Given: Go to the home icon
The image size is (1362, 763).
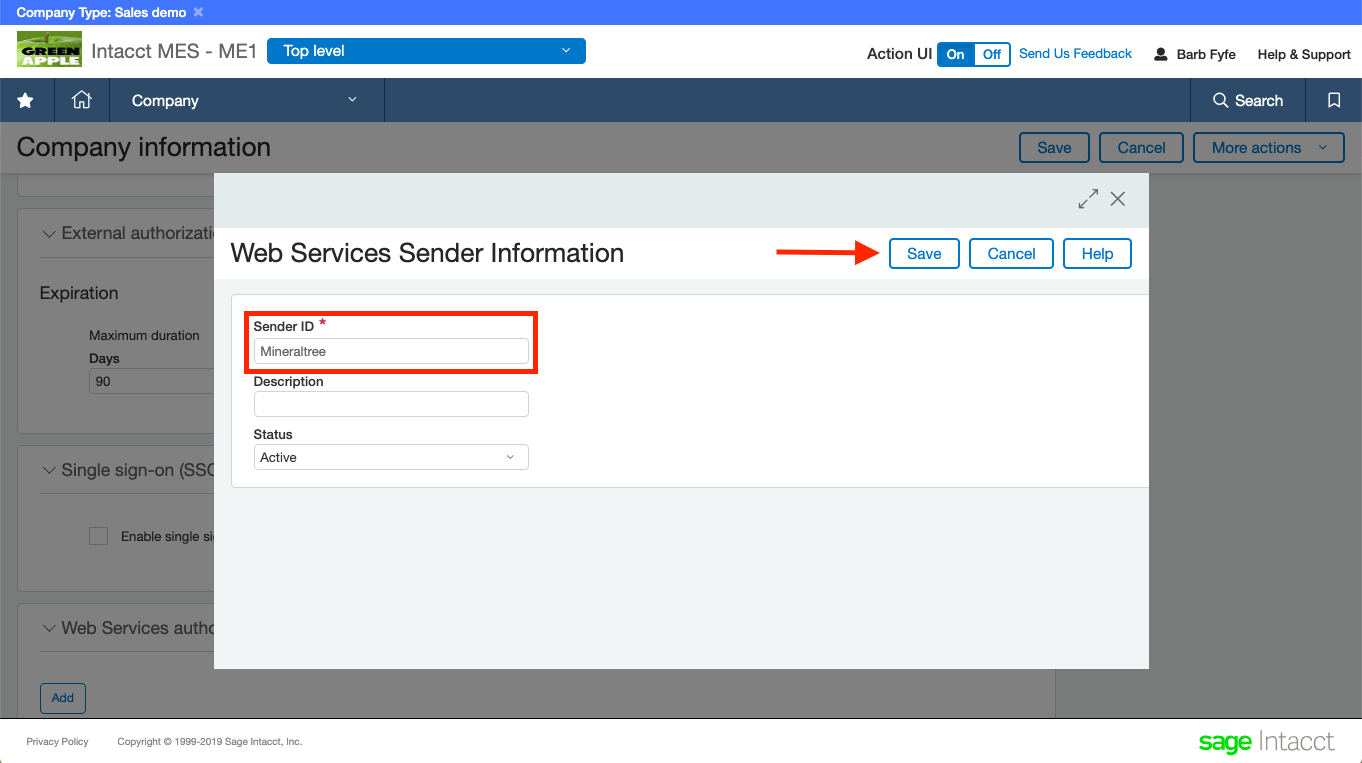Looking at the screenshot, I should point(82,100).
